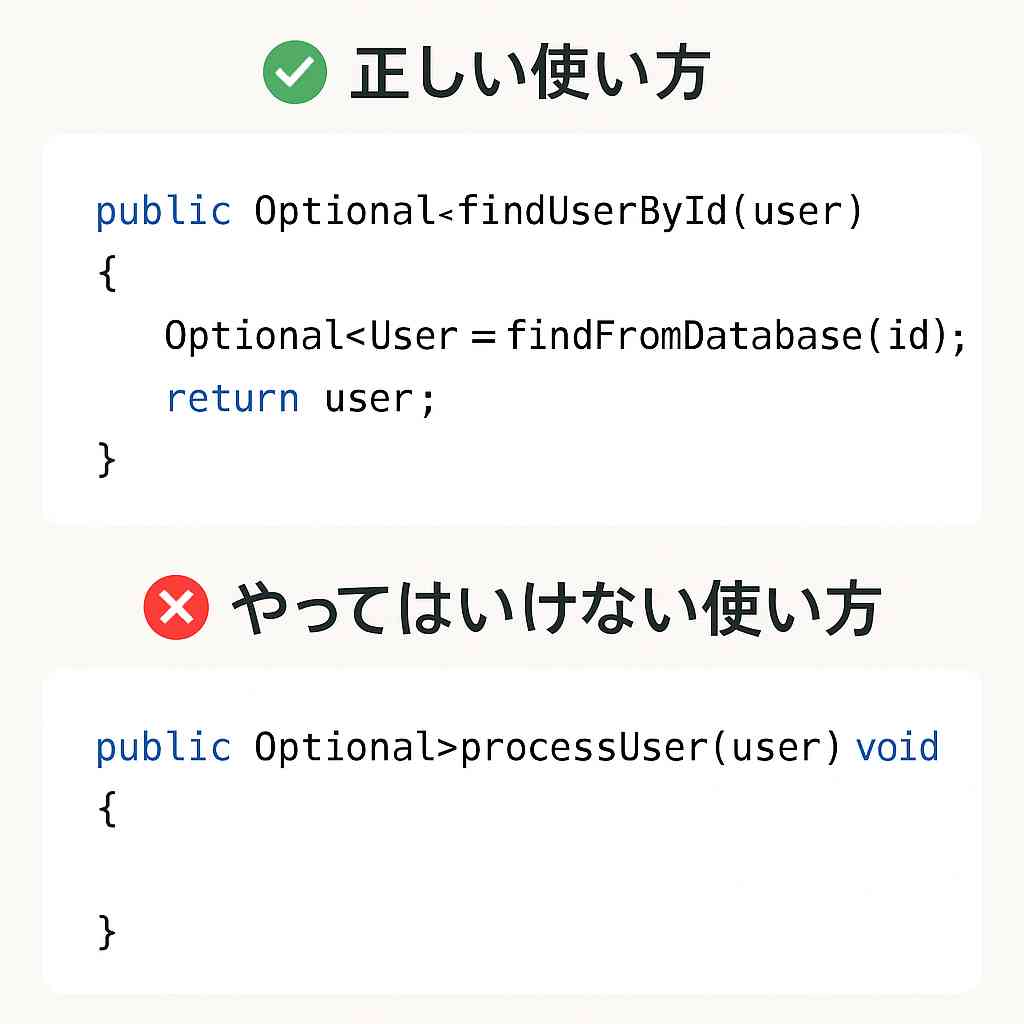This screenshot has height=1024, width=1024.
Task: Click the red X icon
Action: 176,609
